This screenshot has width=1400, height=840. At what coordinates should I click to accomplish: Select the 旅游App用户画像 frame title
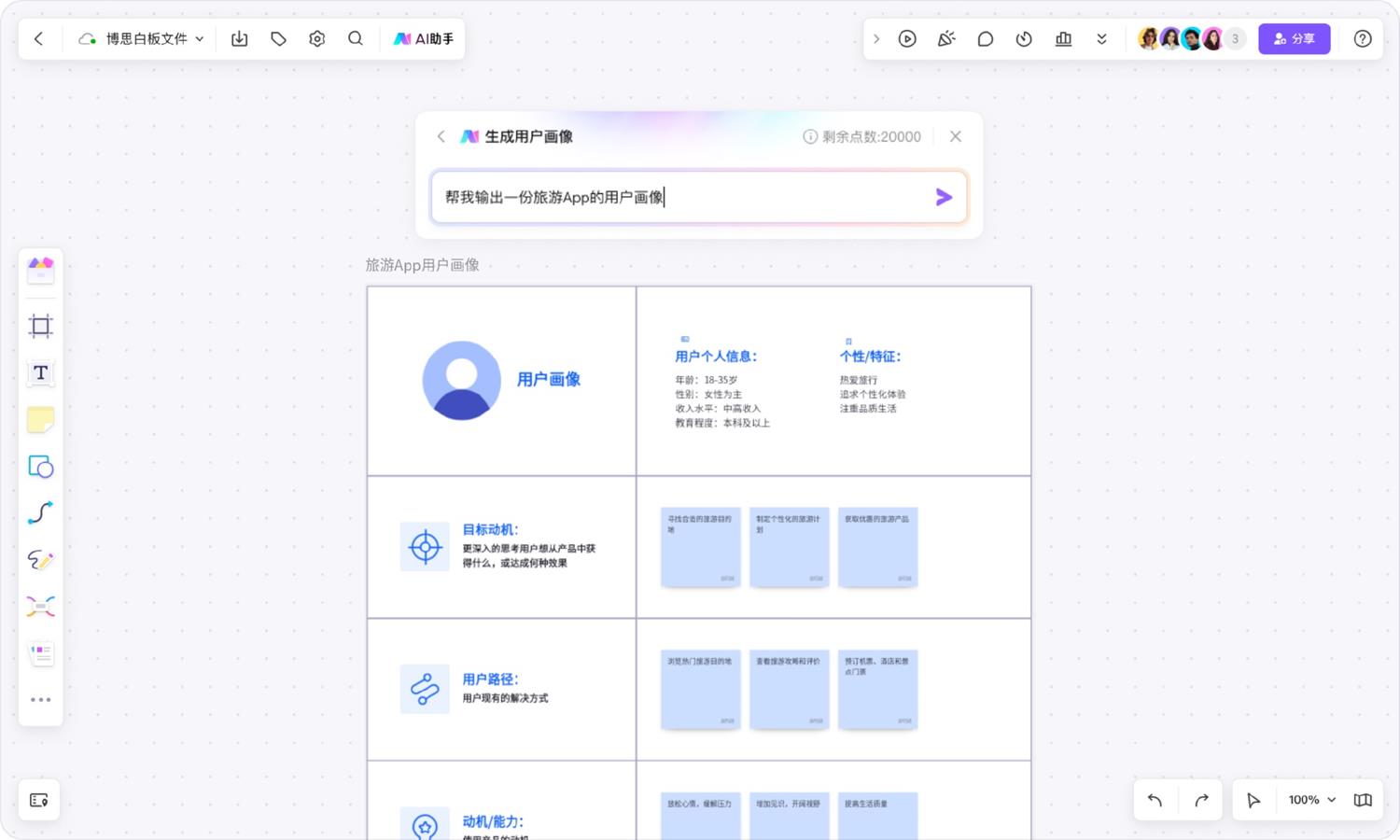pos(423,265)
